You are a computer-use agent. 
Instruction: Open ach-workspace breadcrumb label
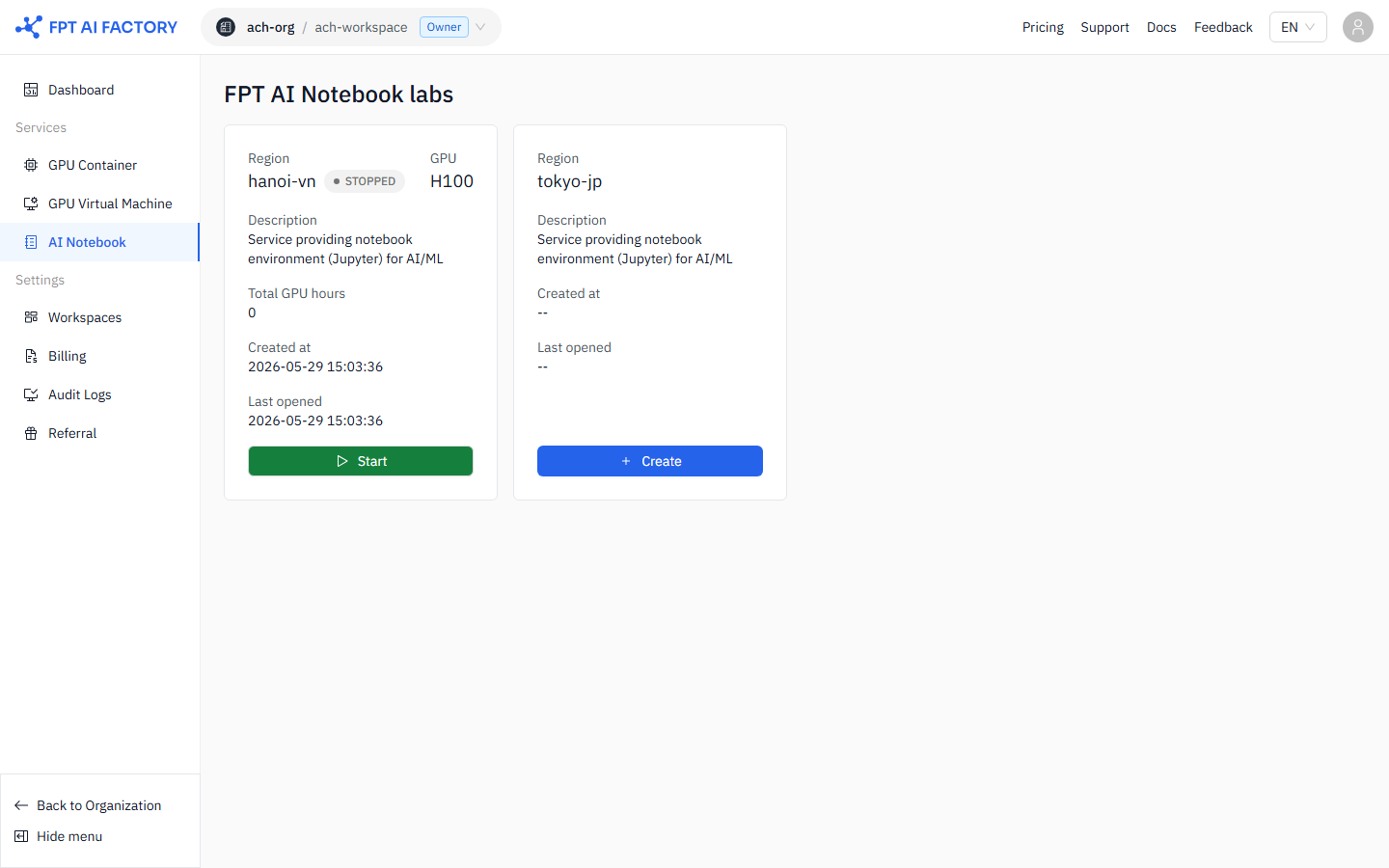click(x=361, y=27)
